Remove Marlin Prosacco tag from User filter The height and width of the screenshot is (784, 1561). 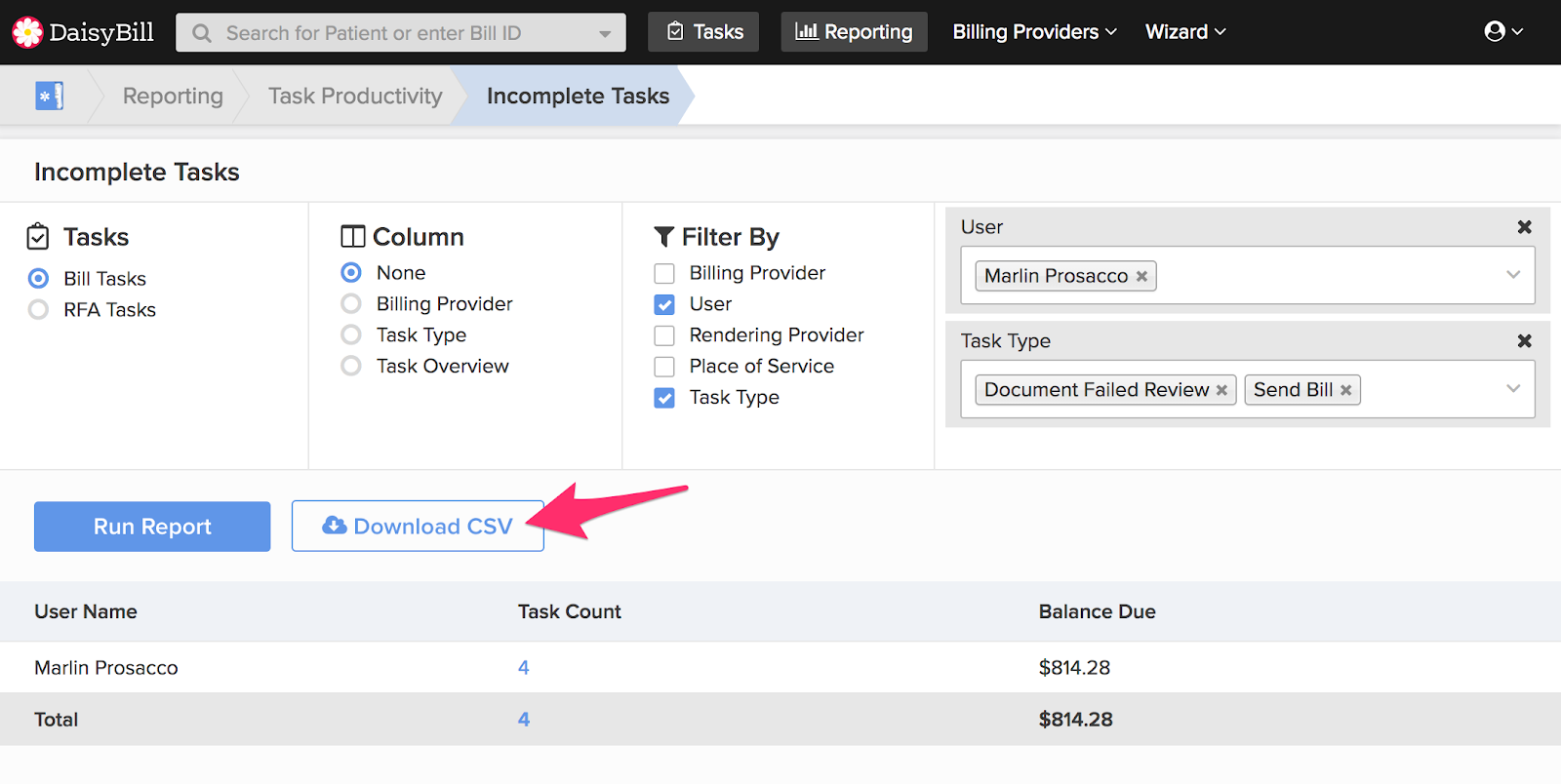click(x=1141, y=277)
